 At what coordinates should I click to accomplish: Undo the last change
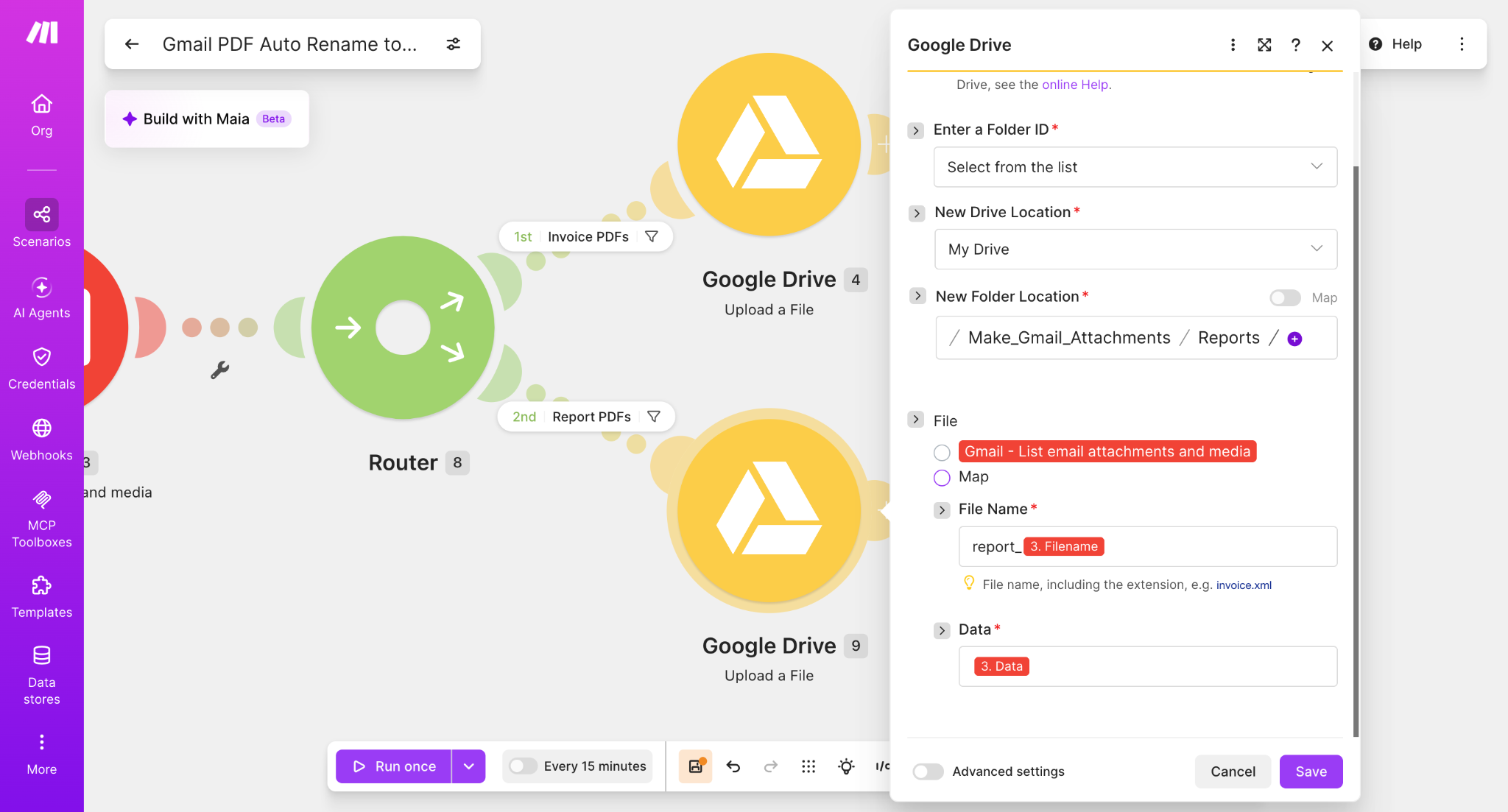(733, 766)
